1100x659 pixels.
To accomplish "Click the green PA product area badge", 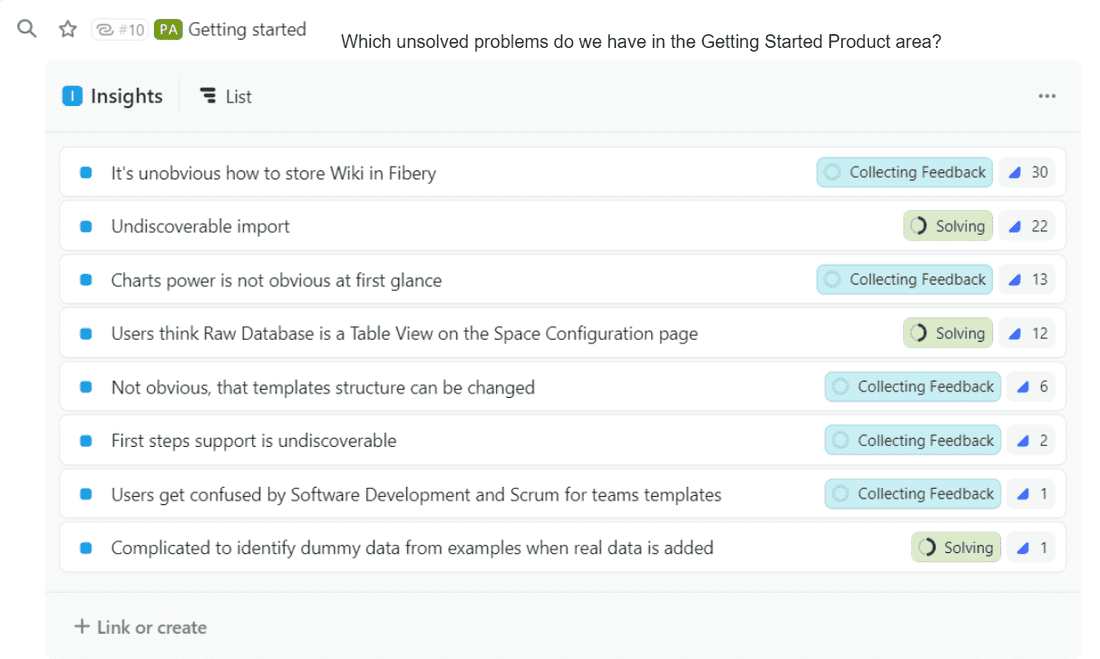I will 168,30.
